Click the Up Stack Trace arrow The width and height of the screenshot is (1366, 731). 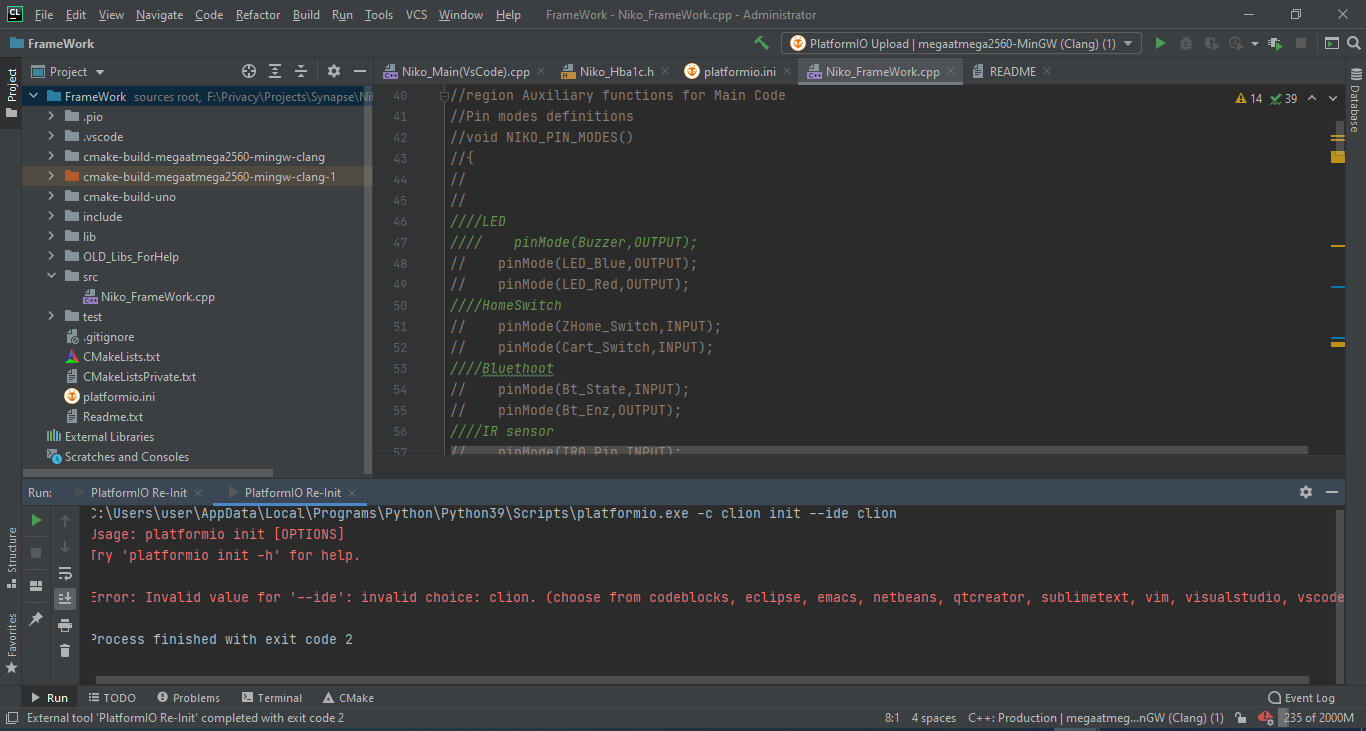click(65, 520)
